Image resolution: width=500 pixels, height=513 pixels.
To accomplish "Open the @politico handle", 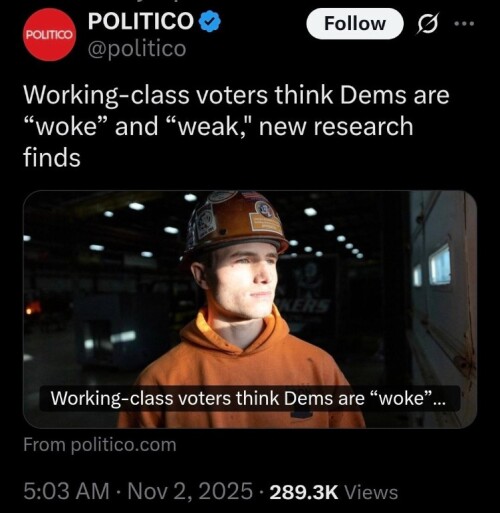I will [x=137, y=49].
